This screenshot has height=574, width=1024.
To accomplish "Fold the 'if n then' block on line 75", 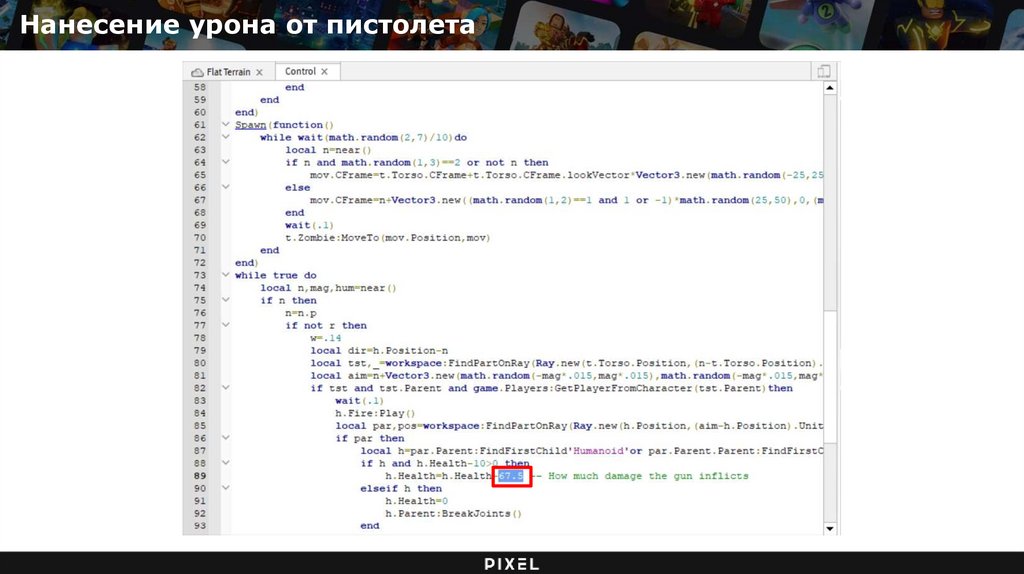I will 225,300.
